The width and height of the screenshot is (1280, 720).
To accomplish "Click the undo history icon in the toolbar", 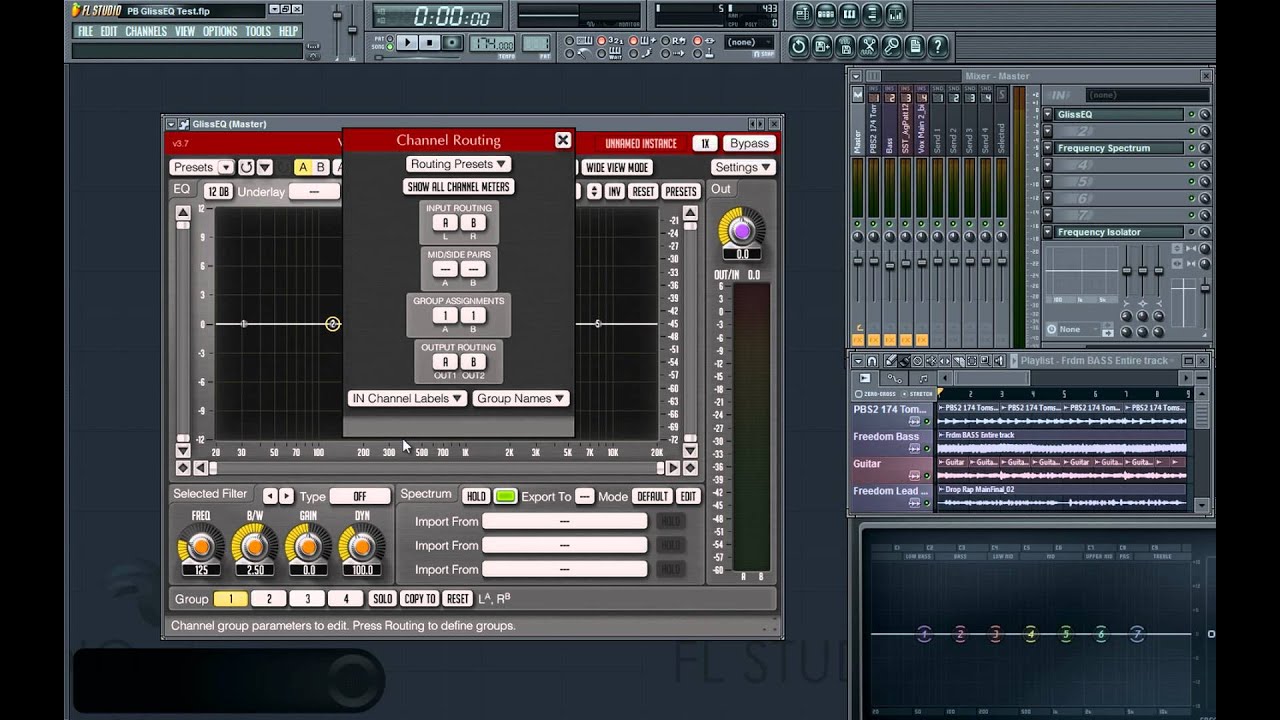I will (x=799, y=46).
